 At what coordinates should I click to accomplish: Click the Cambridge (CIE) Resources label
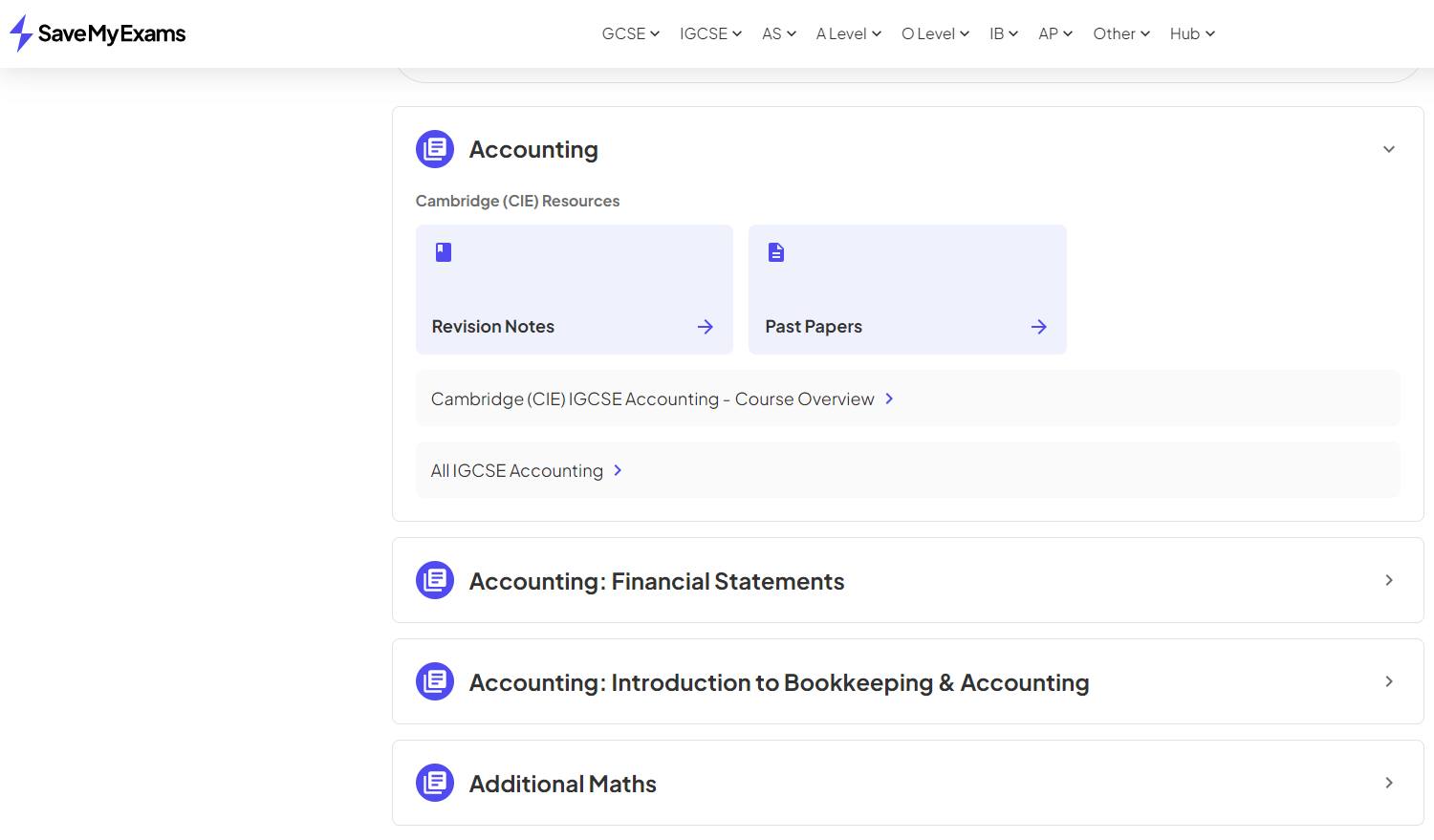(517, 201)
